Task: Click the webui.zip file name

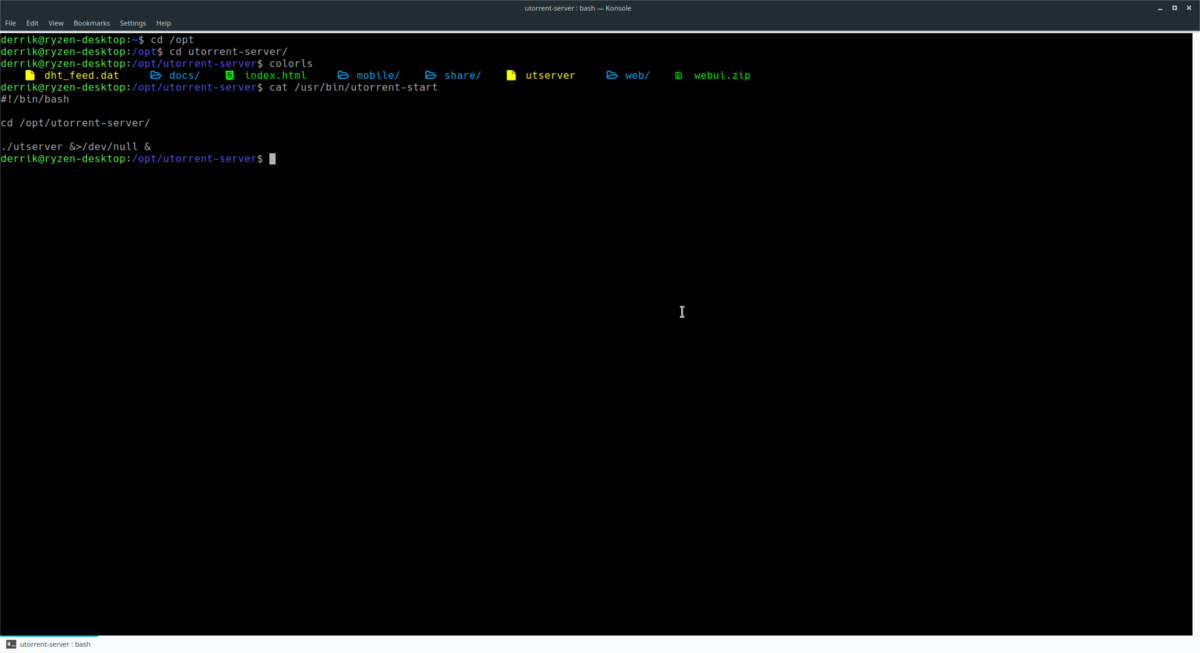Action: [x=722, y=75]
